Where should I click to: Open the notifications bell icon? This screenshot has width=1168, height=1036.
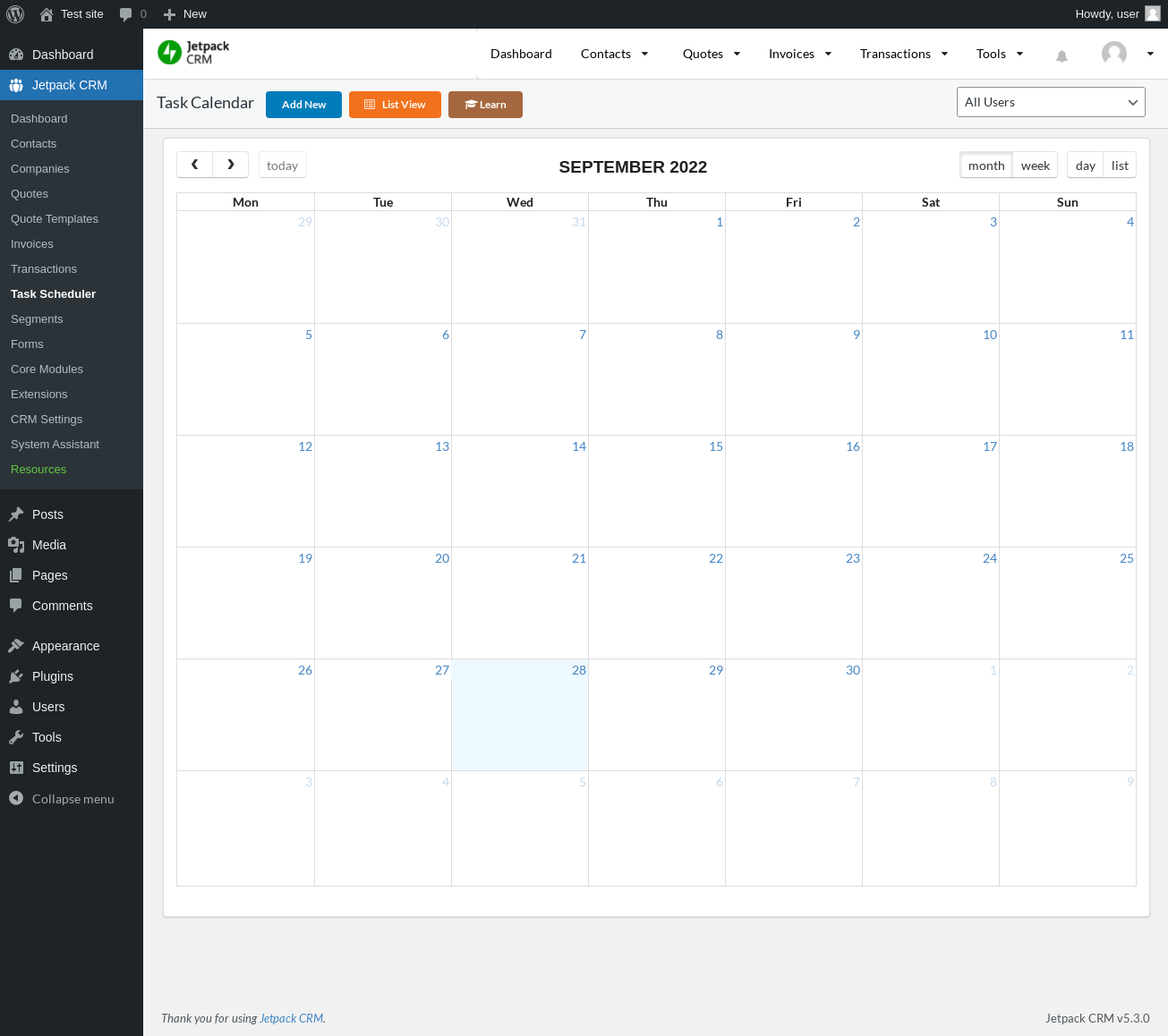click(x=1061, y=56)
